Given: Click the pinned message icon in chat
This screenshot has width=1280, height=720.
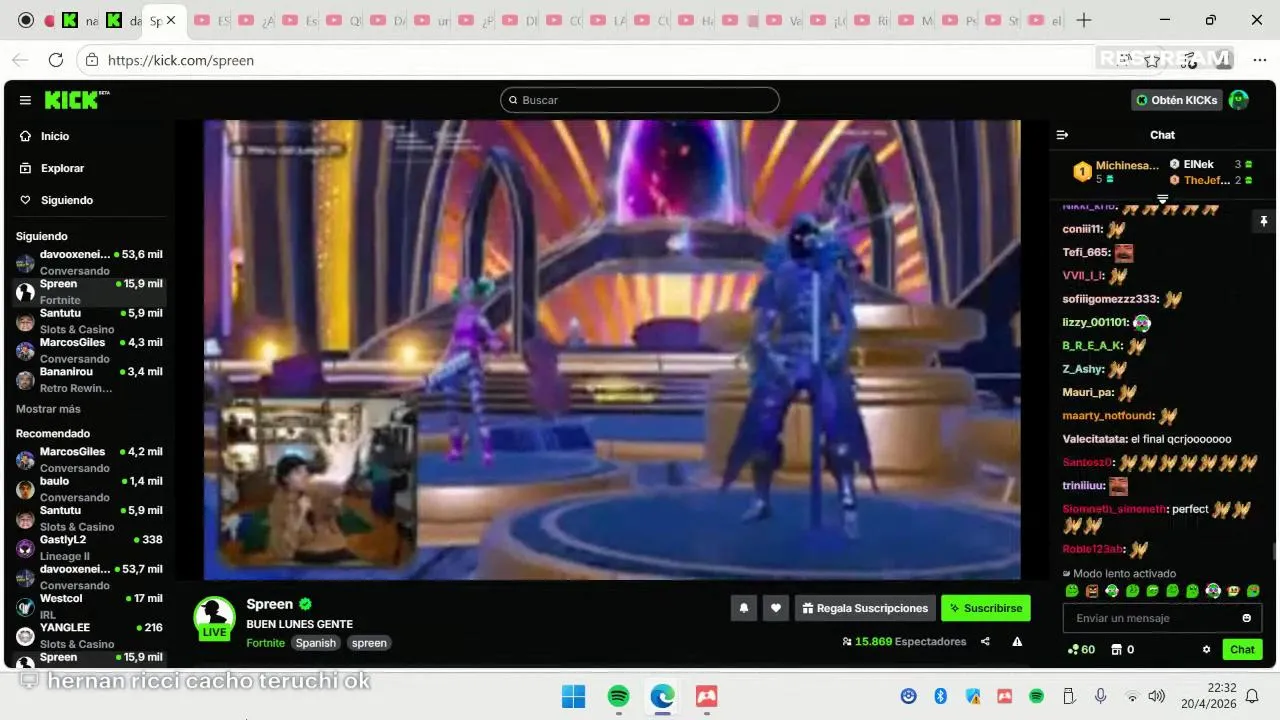Looking at the screenshot, I should tap(1264, 222).
